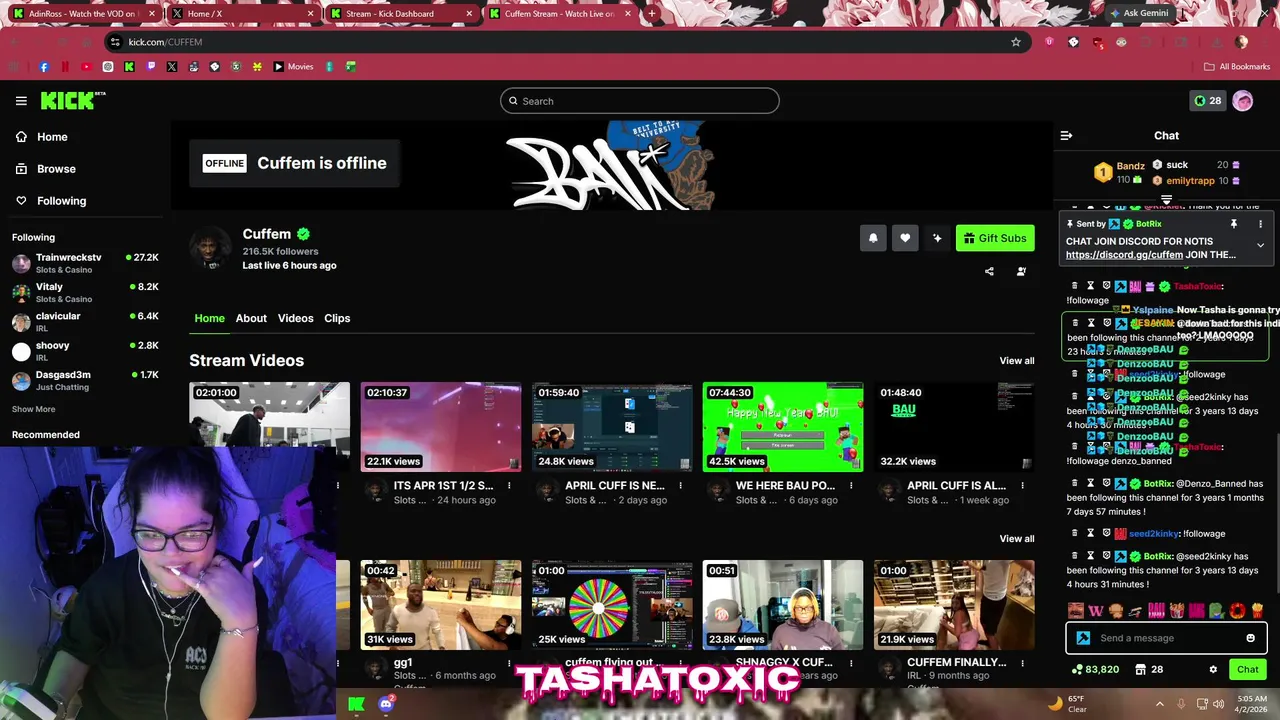Click the green Pepe quick emote
The width and height of the screenshot is (1280, 720).
pyautogui.click(x=1217, y=610)
